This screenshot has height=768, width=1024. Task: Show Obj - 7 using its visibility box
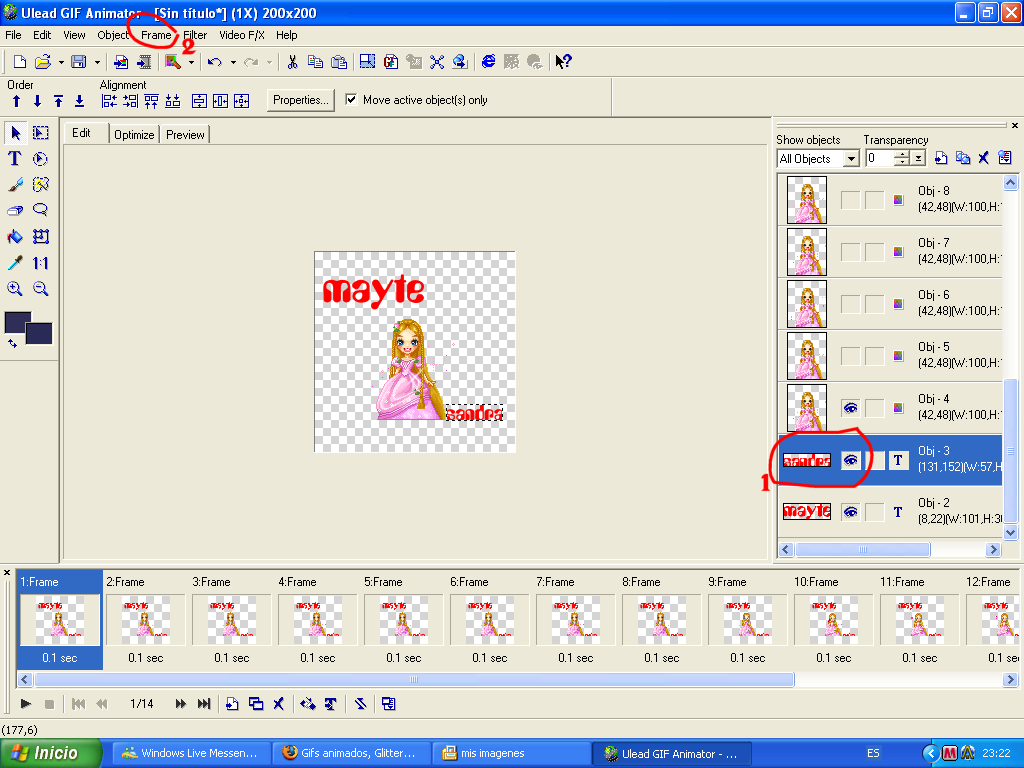[850, 252]
